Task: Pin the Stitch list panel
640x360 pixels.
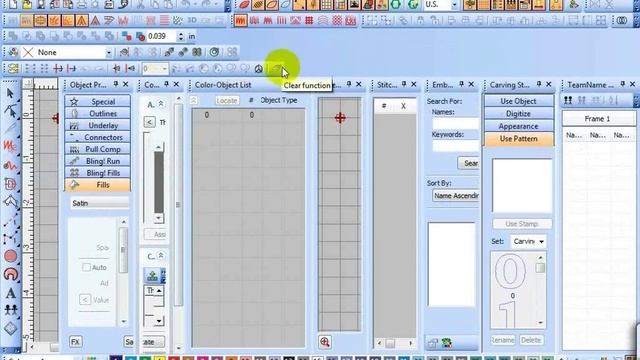Action: 404,84
